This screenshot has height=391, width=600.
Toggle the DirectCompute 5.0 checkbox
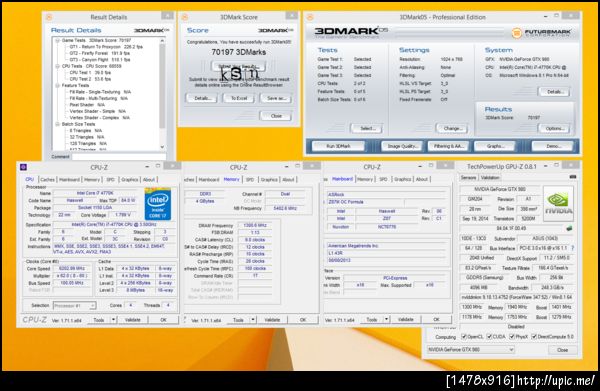coord(534,337)
